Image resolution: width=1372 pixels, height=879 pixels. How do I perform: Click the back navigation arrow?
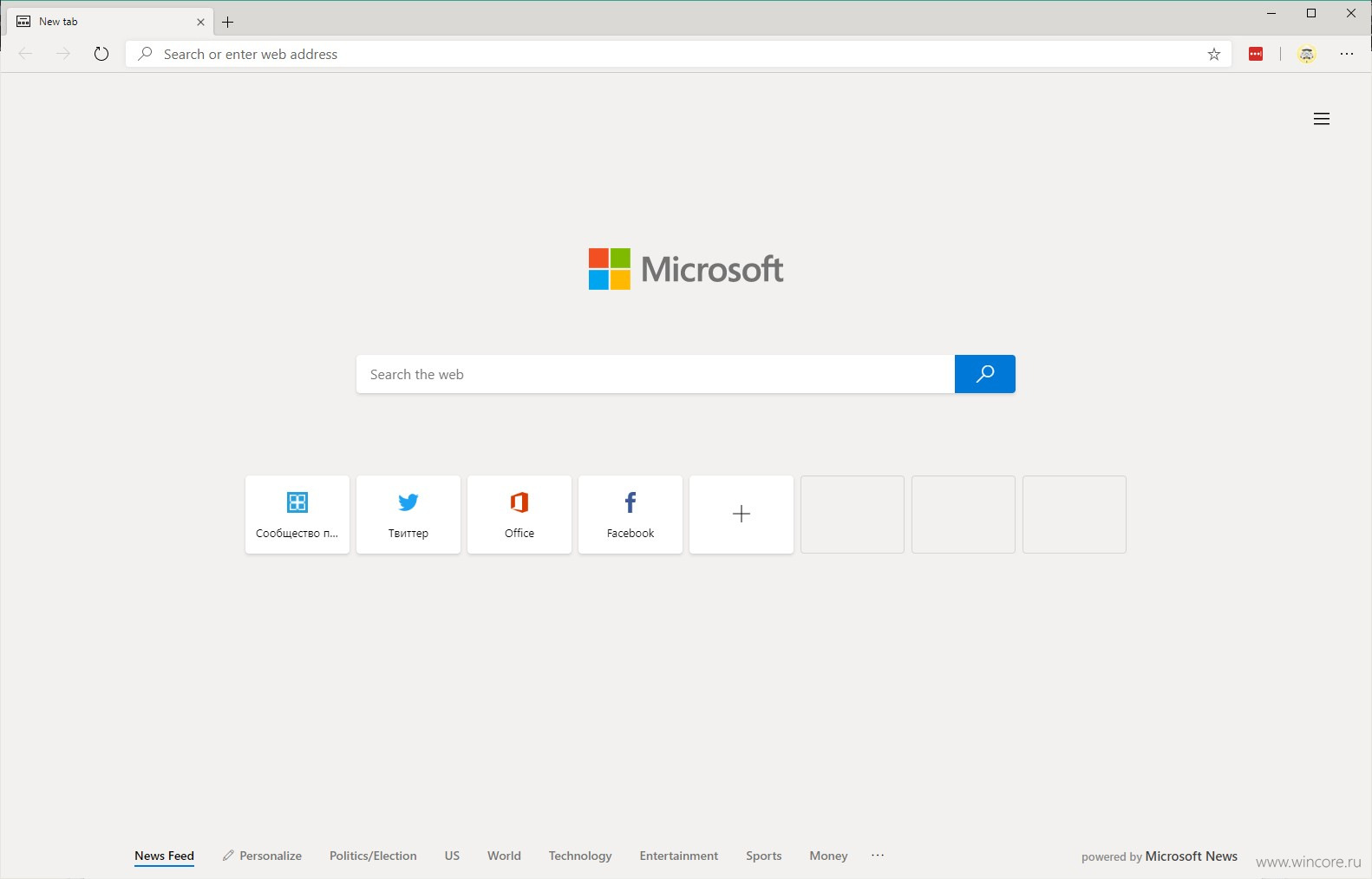pyautogui.click(x=25, y=54)
